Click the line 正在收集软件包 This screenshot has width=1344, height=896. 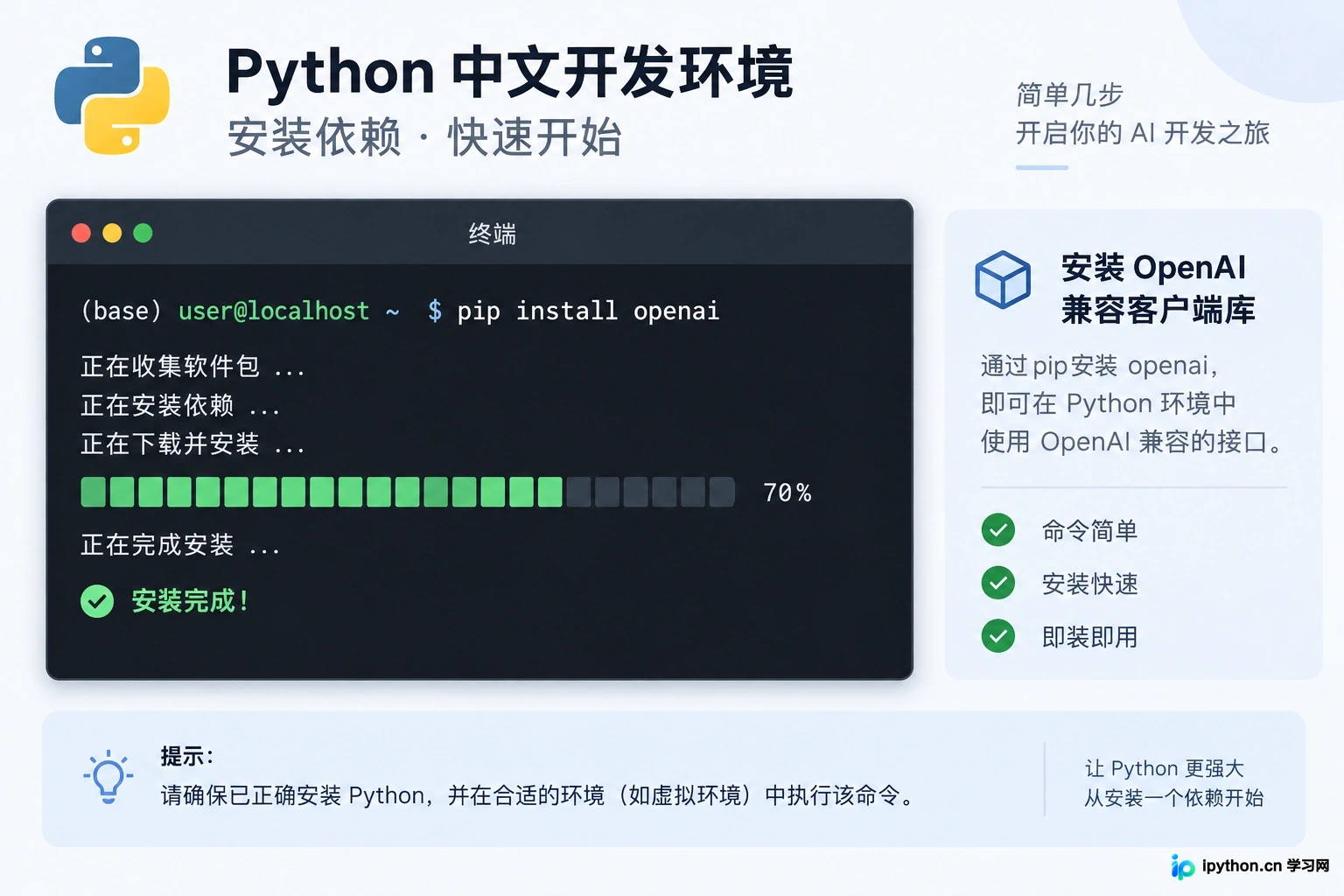click(x=192, y=367)
